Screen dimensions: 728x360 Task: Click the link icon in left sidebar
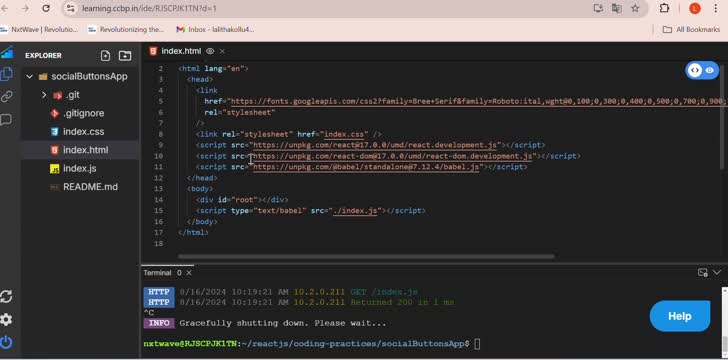(6, 97)
